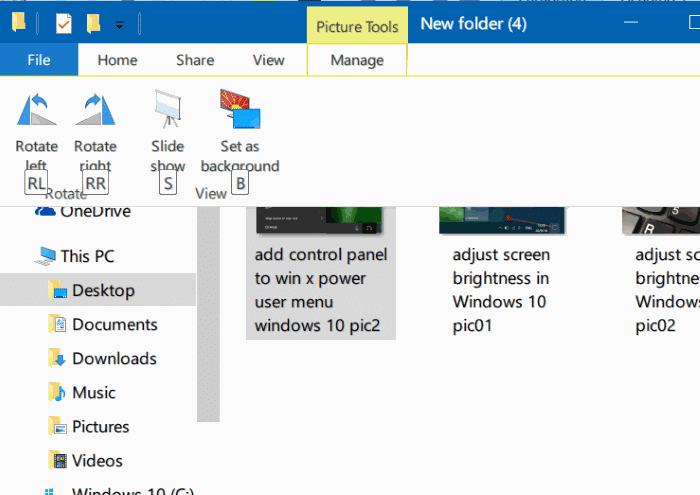The height and width of the screenshot is (495, 700).
Task: Select OneDrive in the navigation pane
Action: pos(95,212)
